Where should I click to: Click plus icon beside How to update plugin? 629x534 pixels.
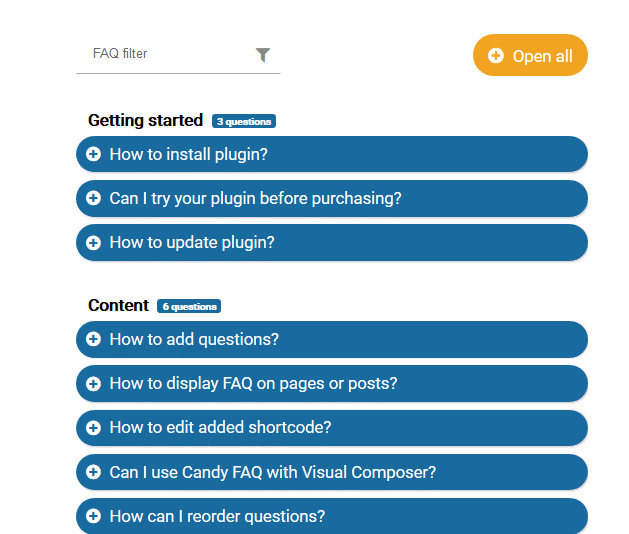pyautogui.click(x=93, y=243)
